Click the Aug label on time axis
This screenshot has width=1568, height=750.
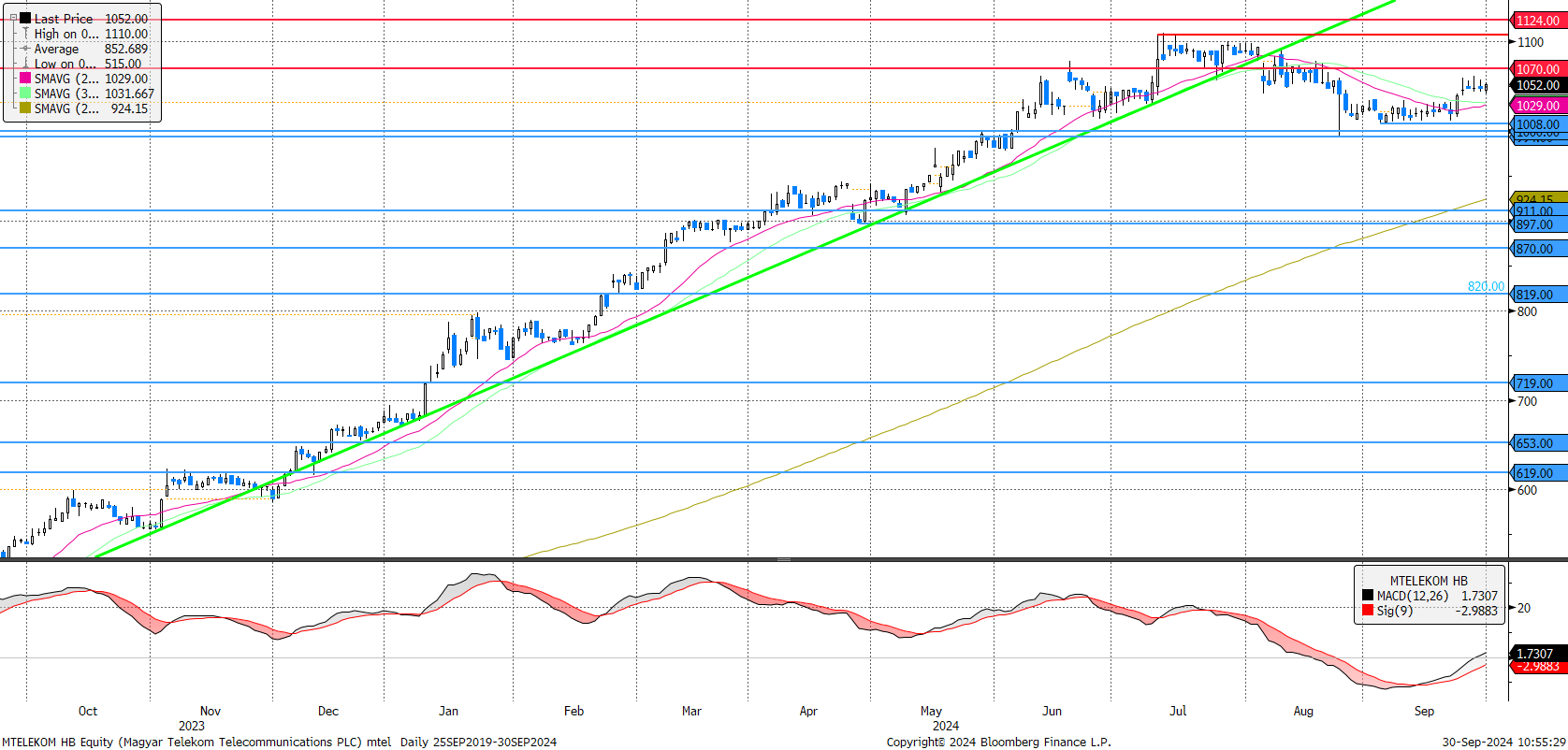pyautogui.click(x=1303, y=711)
